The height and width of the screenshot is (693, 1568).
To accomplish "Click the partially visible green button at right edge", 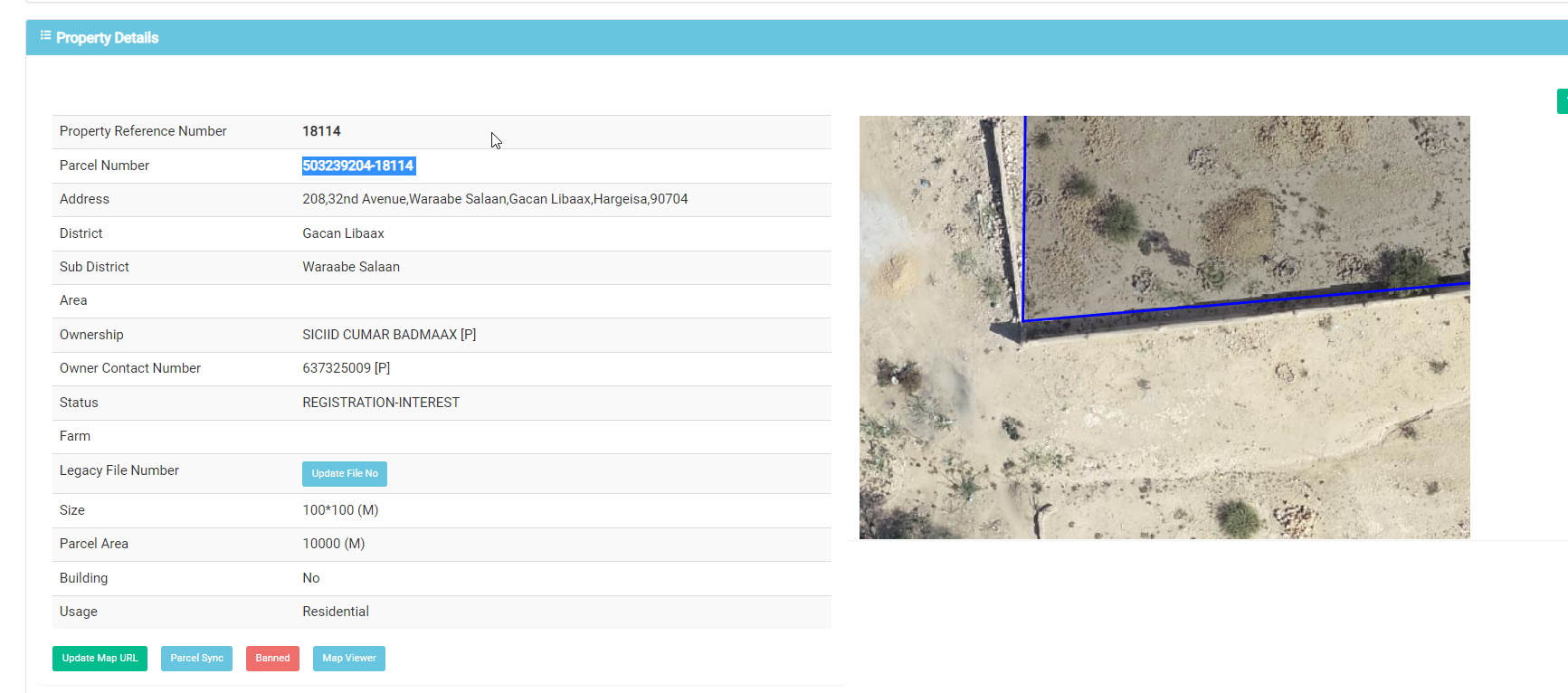I will (1563, 101).
